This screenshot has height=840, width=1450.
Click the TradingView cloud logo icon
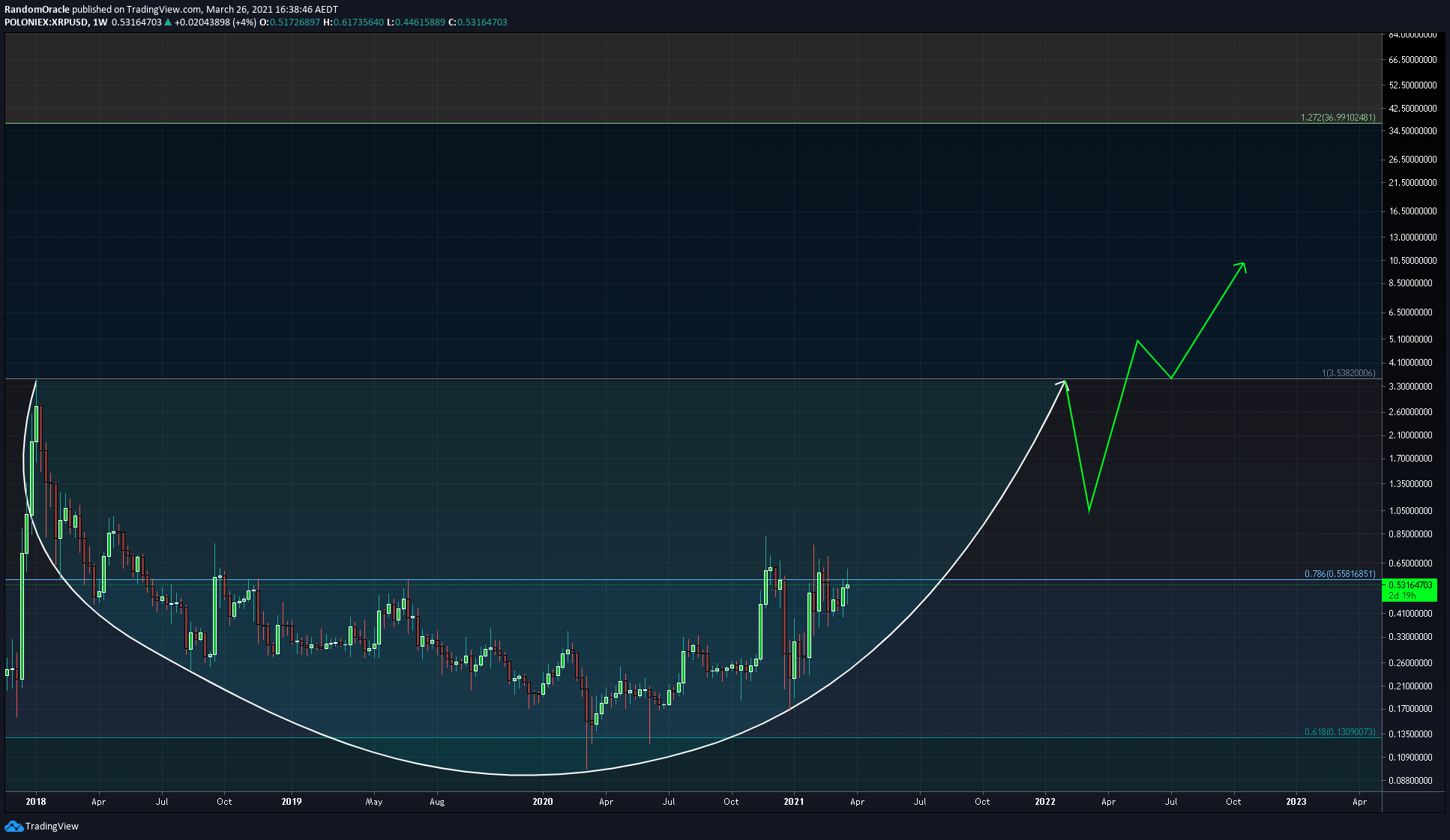13,826
